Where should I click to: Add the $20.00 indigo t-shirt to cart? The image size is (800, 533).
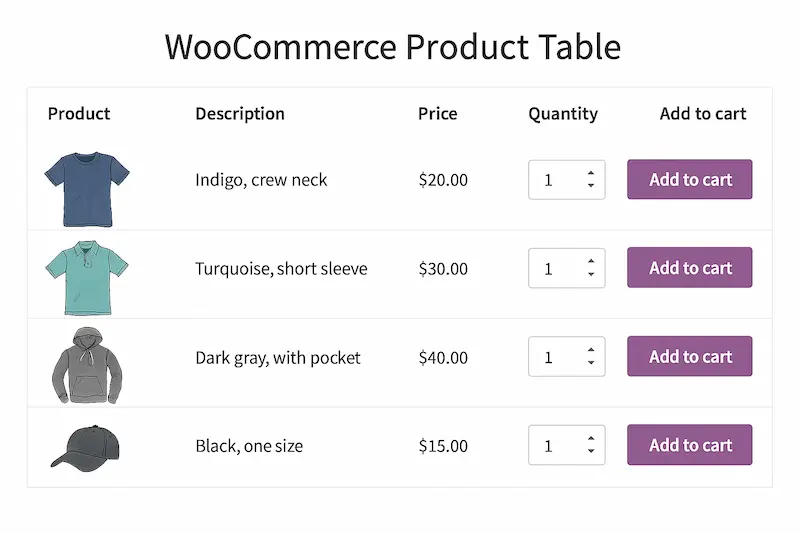[x=690, y=180]
